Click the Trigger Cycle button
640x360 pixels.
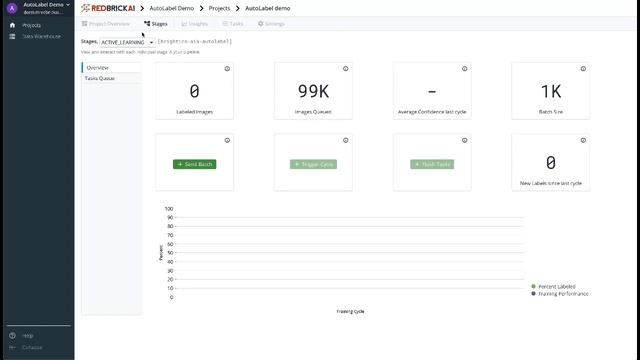[x=313, y=164]
